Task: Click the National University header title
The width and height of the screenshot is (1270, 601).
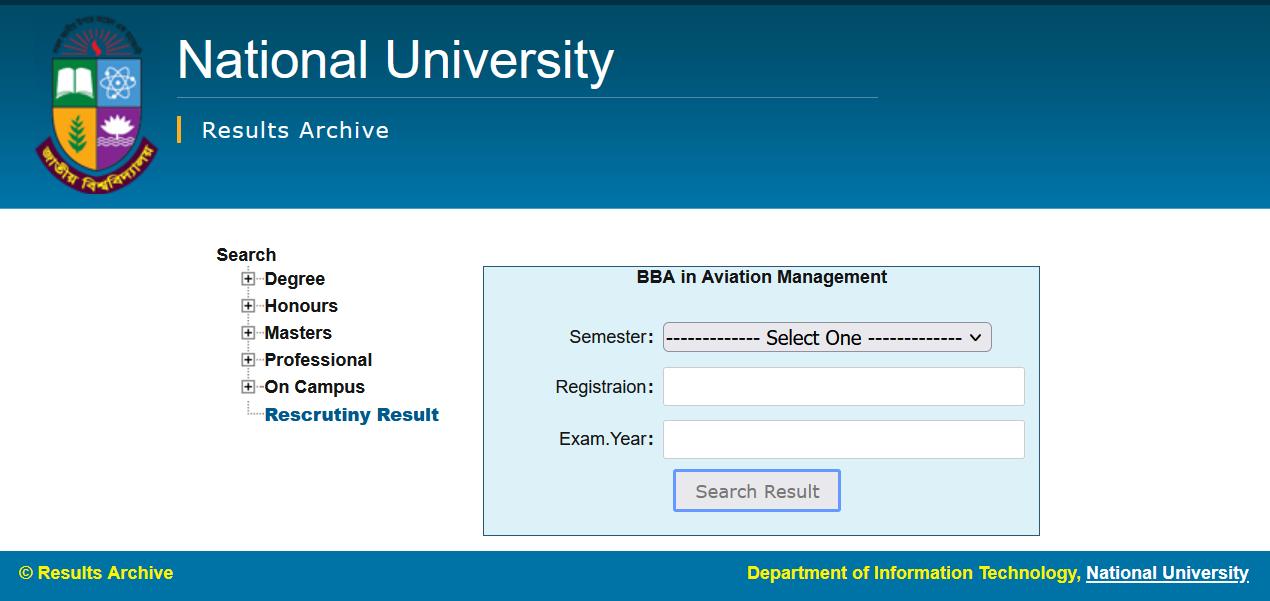Action: click(395, 60)
